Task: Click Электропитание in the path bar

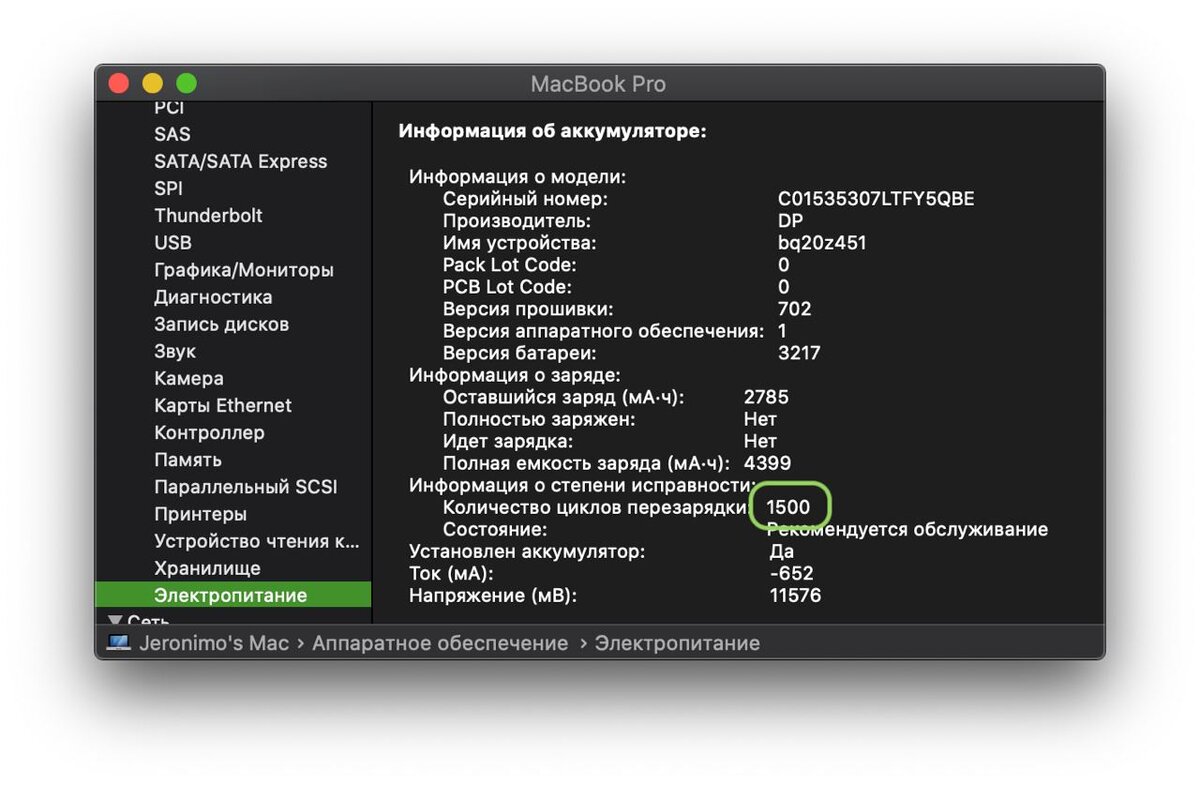Action: click(x=677, y=644)
